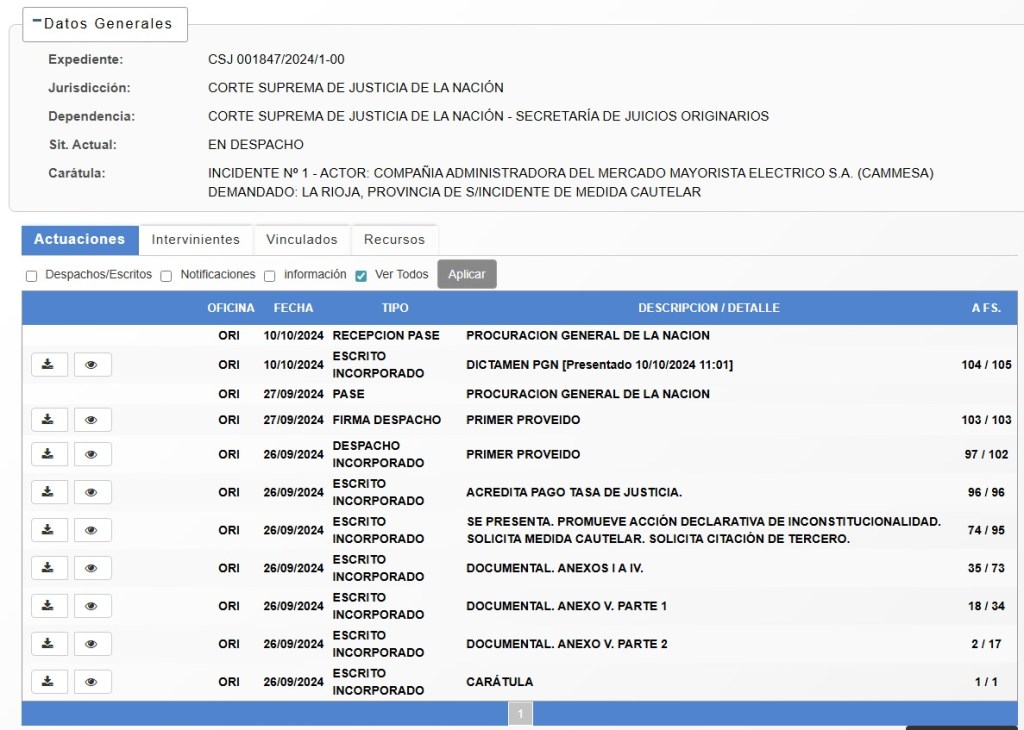The image size is (1024, 730).
Task: Download DOCUMENTAL ANEXO V PARTE 1
Action: click(x=49, y=605)
